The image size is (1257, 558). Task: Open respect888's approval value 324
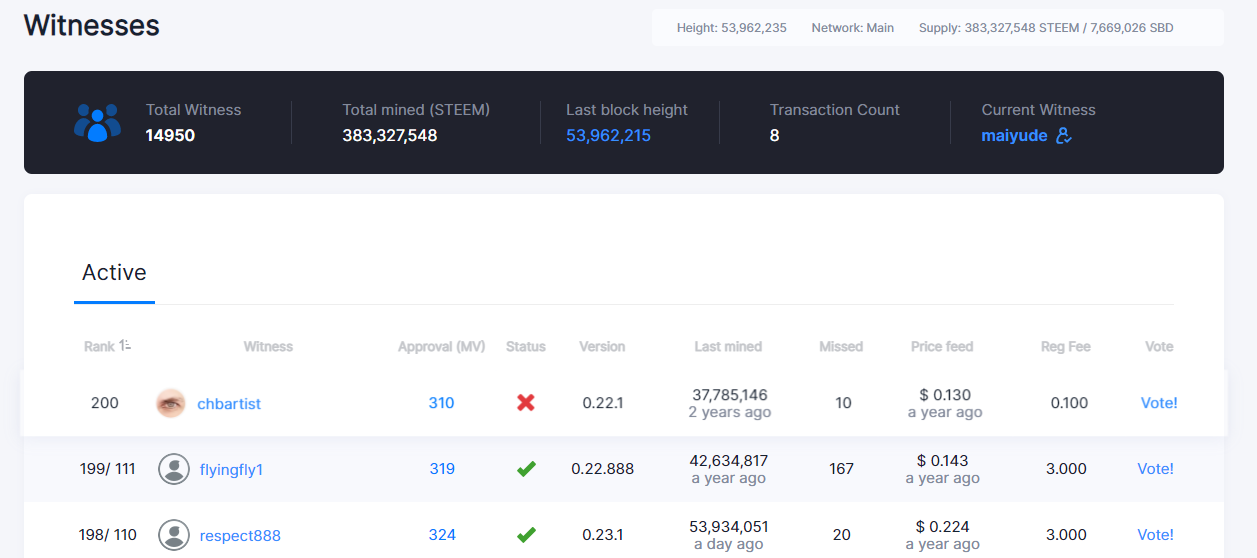coord(442,535)
